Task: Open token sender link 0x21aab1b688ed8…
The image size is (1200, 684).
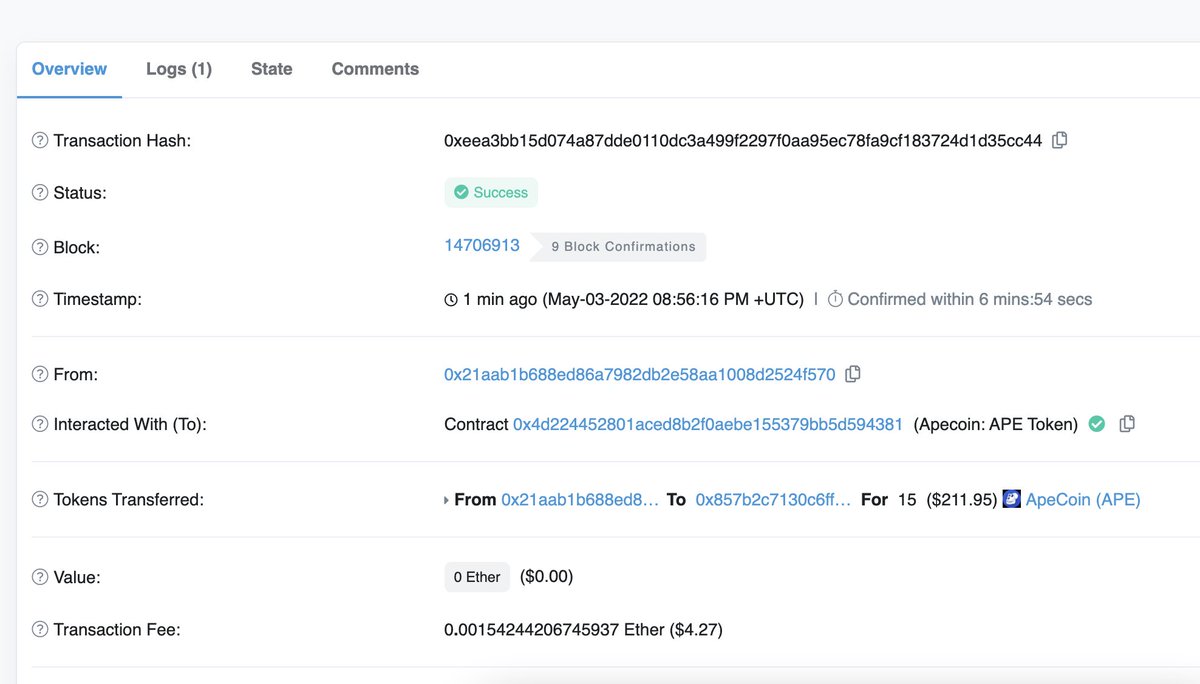Action: click(x=580, y=499)
